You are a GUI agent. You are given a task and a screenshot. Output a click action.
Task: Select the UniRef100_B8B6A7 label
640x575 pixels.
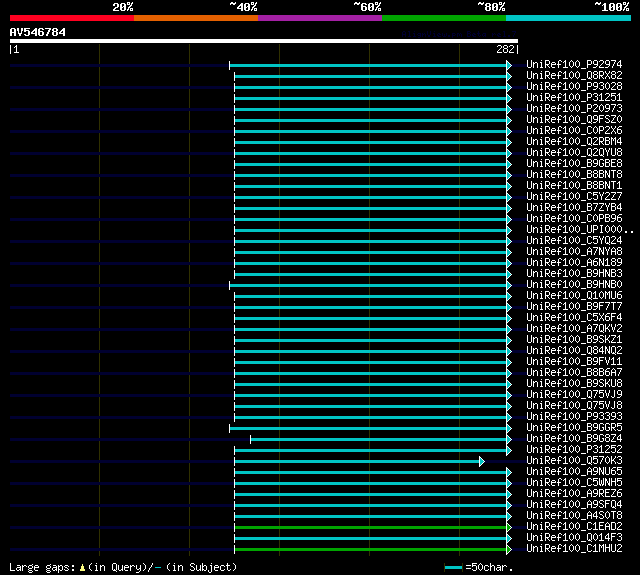click(x=574, y=373)
